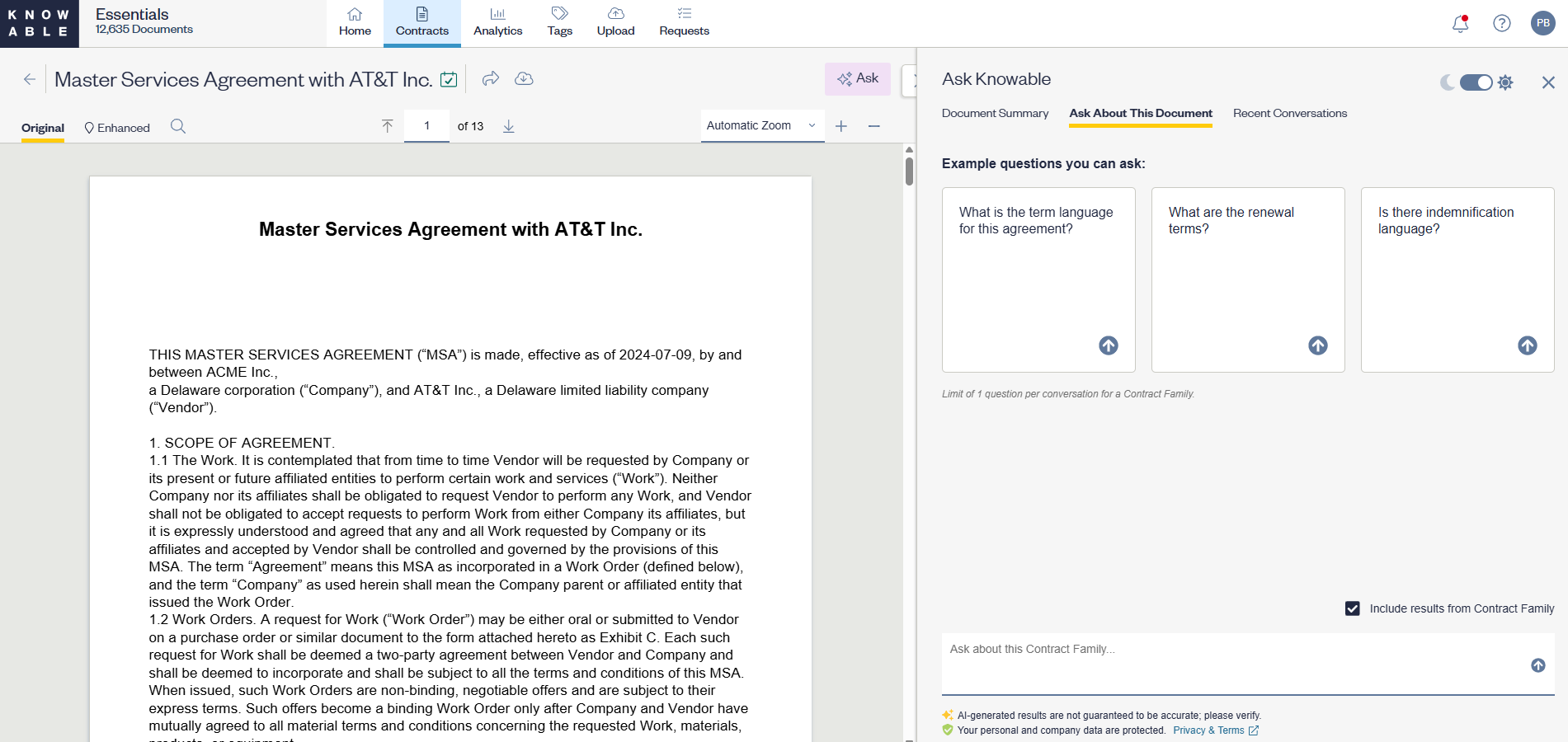The height and width of the screenshot is (742, 1568).
Task: Open the Analytics section
Action: click(498, 23)
